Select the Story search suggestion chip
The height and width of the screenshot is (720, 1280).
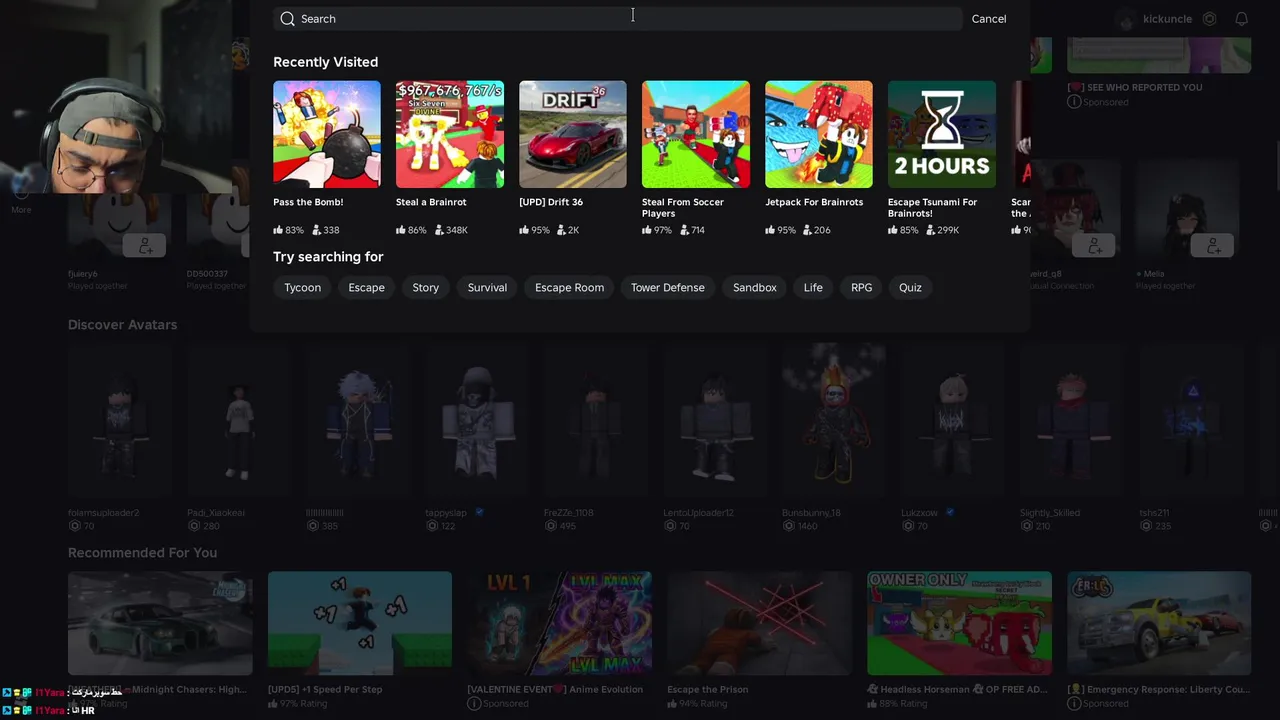tap(426, 288)
